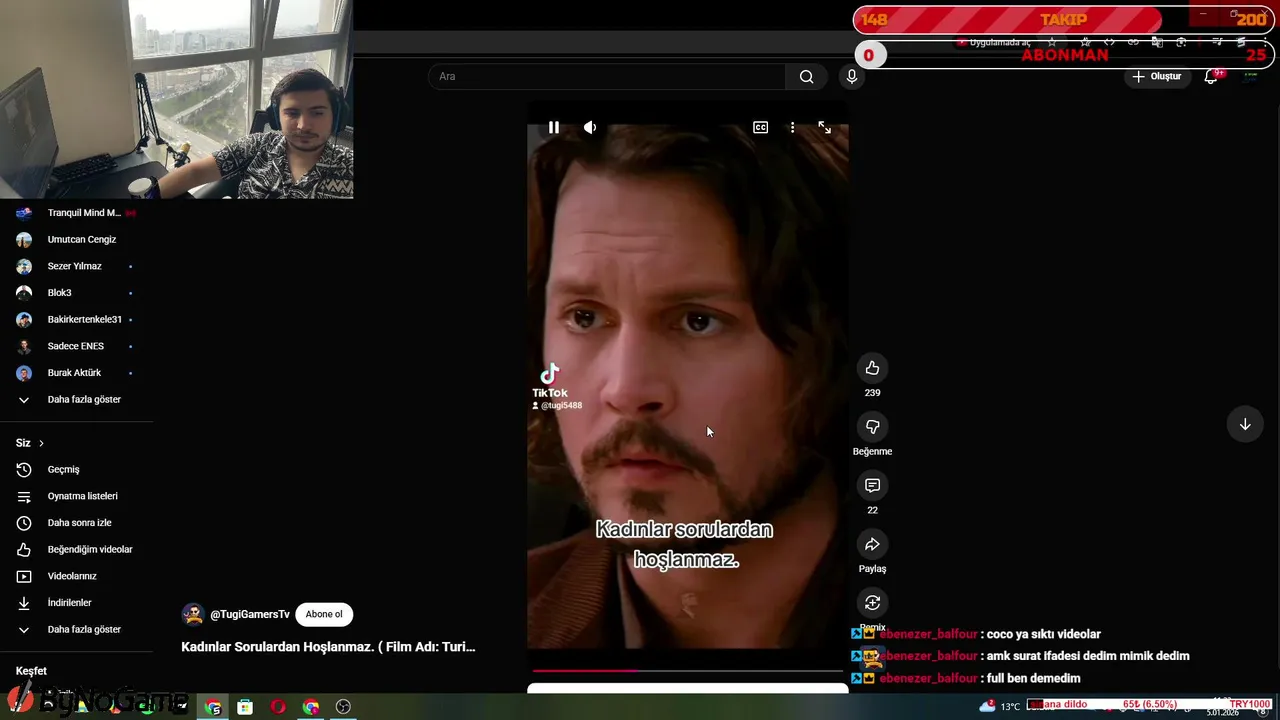Open the Siz section chevron
Screen dimensions: 1280x720
[x=41, y=443]
